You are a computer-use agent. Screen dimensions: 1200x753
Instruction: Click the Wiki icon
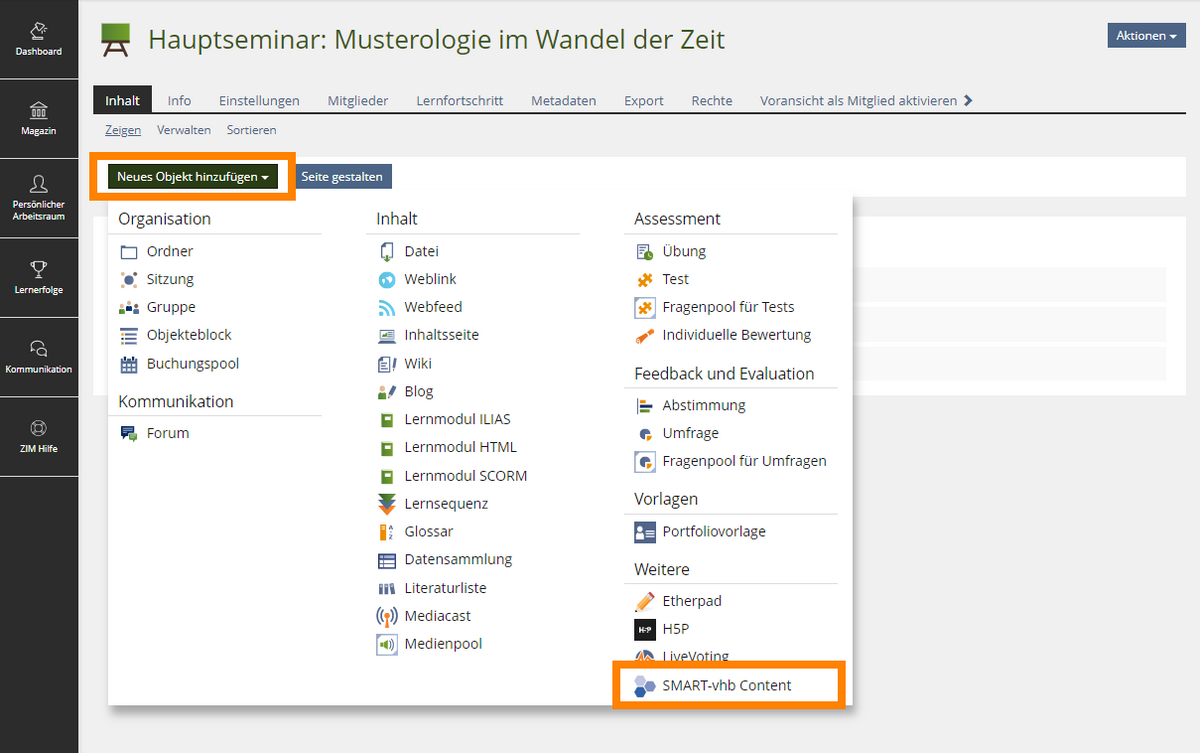(387, 364)
